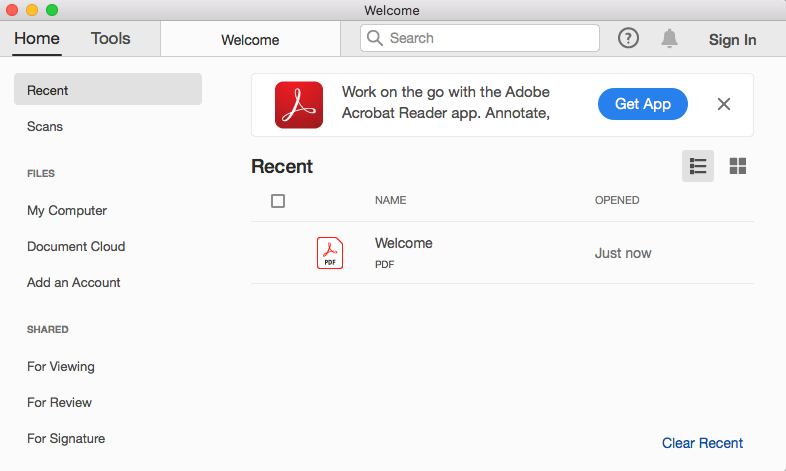The height and width of the screenshot is (471, 786).
Task: Focus the Search input field
Action: coord(480,38)
